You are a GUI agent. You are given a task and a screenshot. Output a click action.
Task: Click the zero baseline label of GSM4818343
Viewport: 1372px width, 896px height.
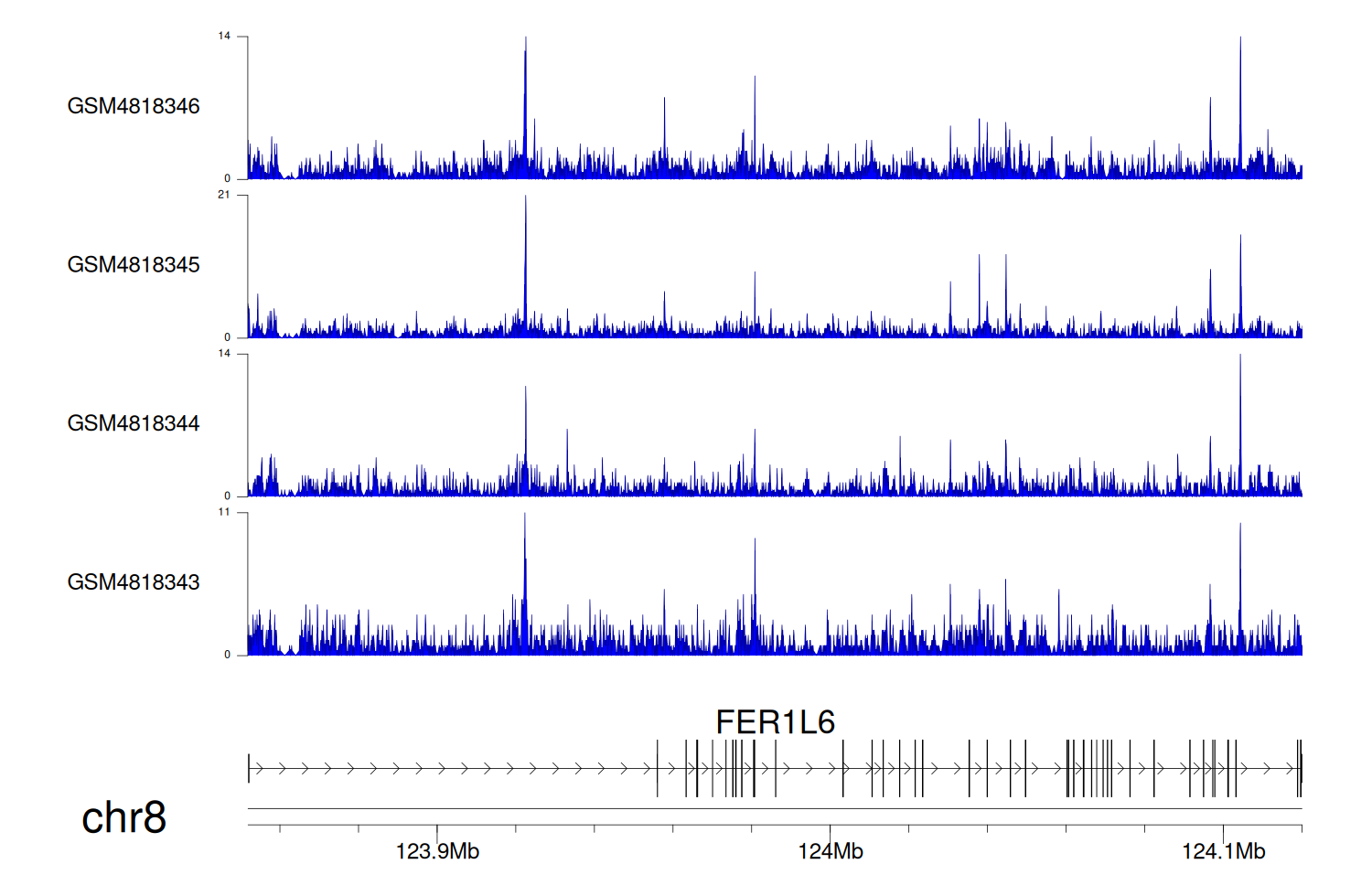pos(228,655)
